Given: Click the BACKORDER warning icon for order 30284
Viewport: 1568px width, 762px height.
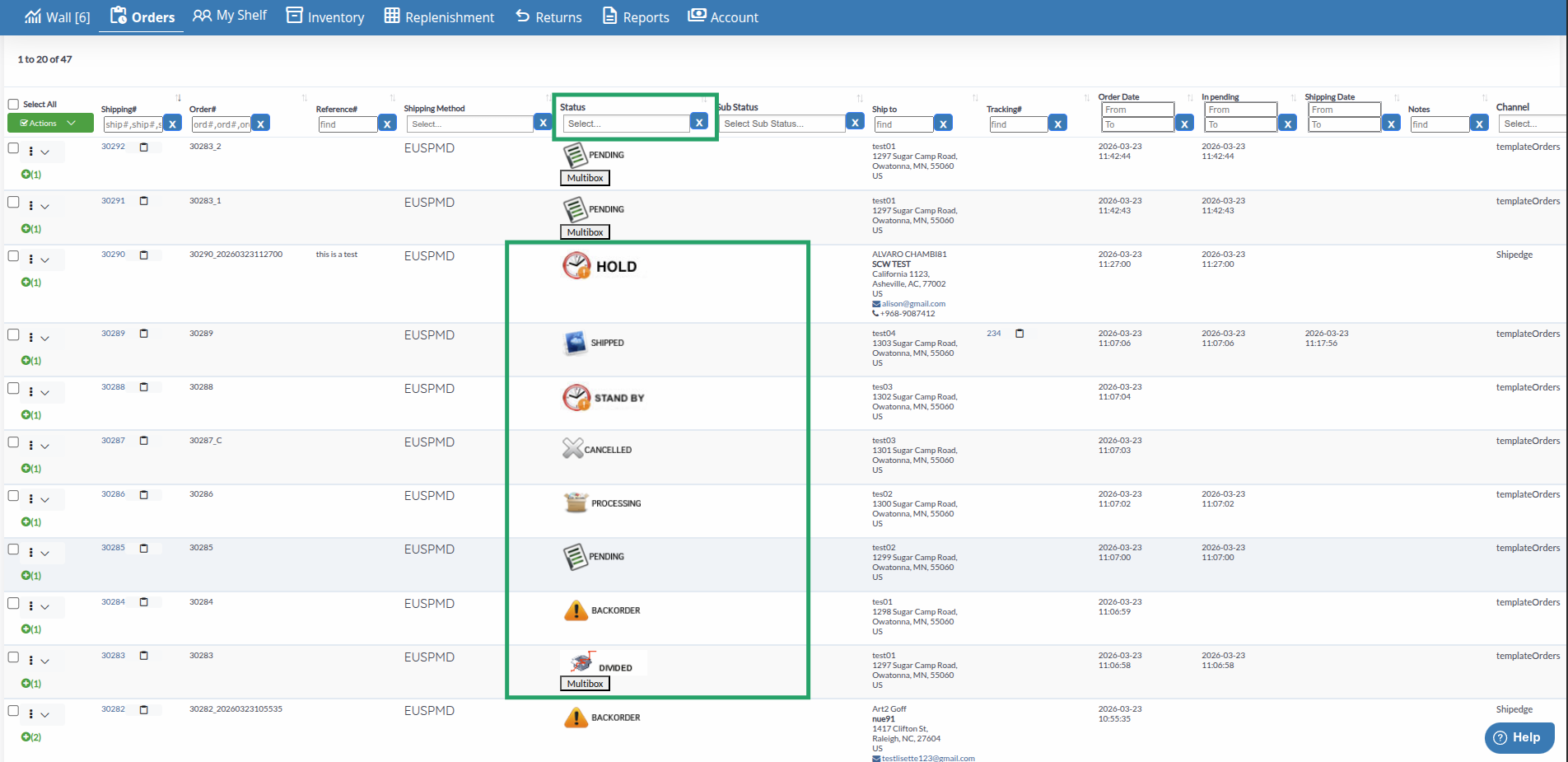Looking at the screenshot, I should [x=576, y=610].
